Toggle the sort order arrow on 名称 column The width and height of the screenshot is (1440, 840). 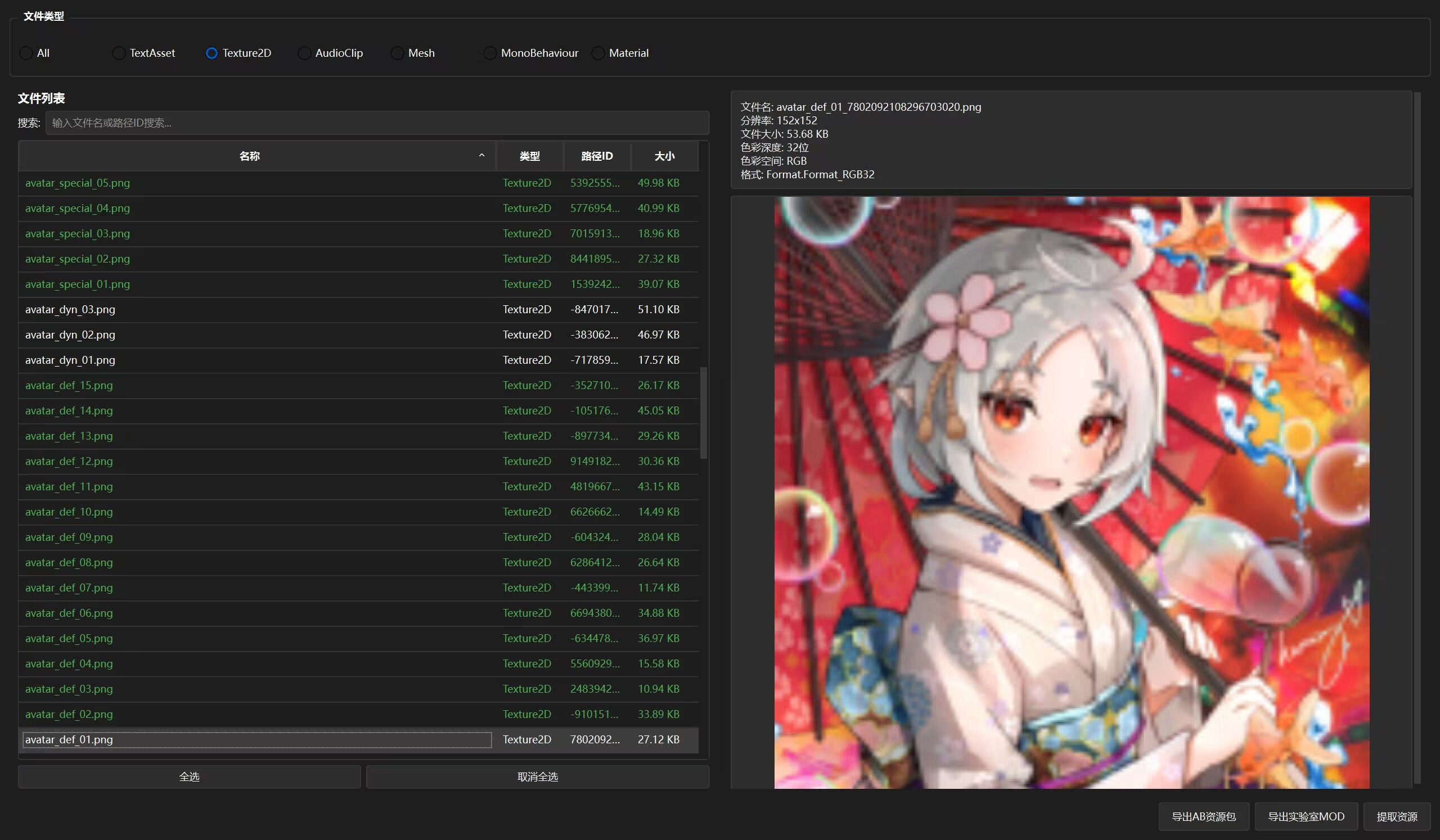point(480,155)
